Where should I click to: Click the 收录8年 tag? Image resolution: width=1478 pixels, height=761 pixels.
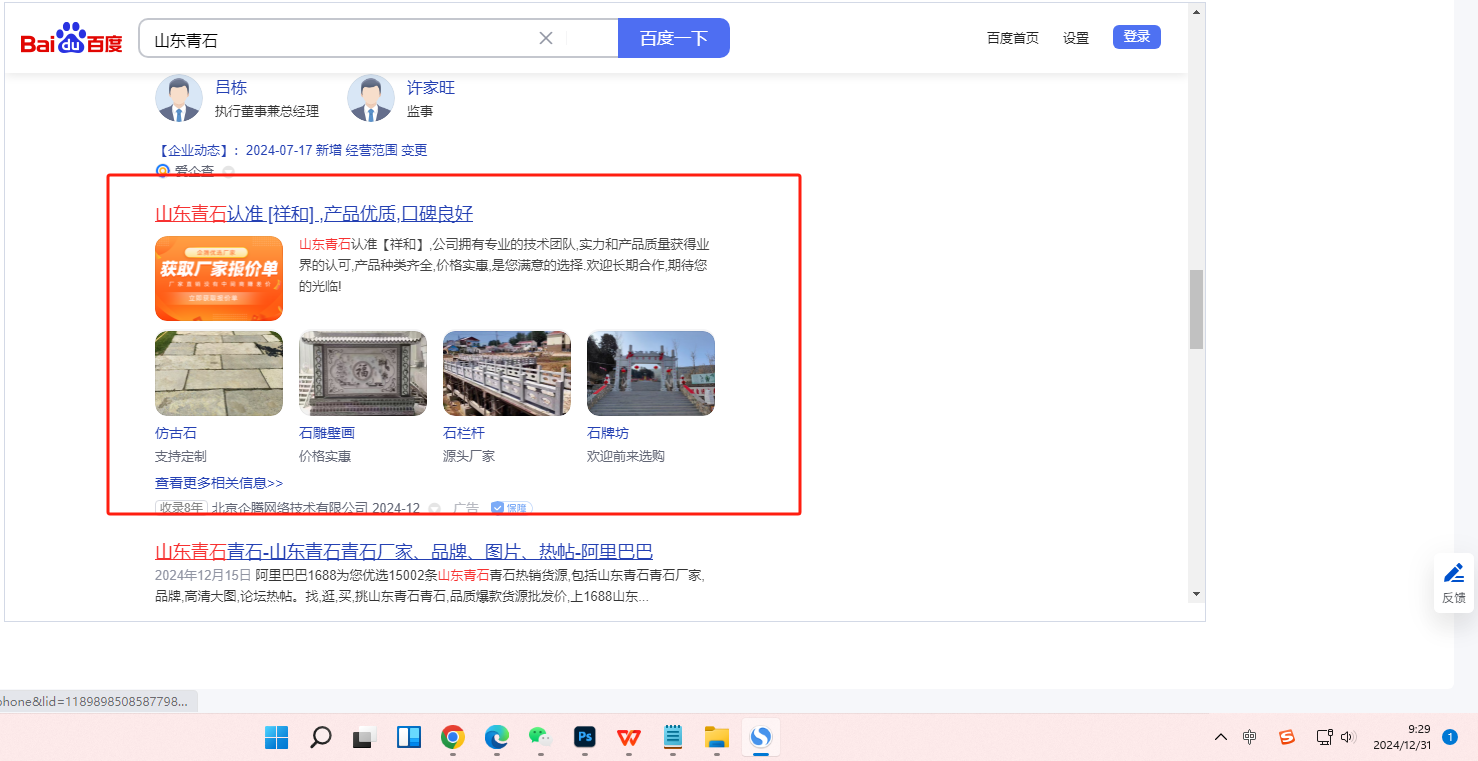pyautogui.click(x=181, y=508)
